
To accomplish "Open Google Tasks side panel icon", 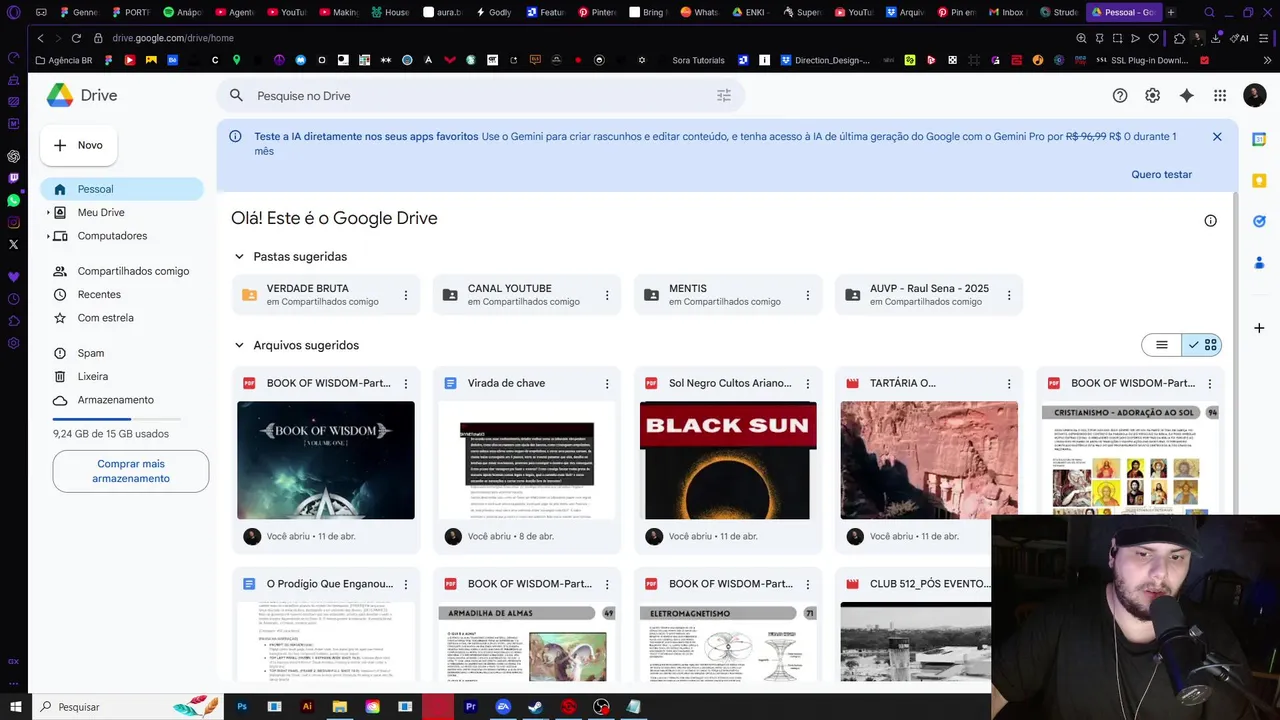I will point(1259,221).
